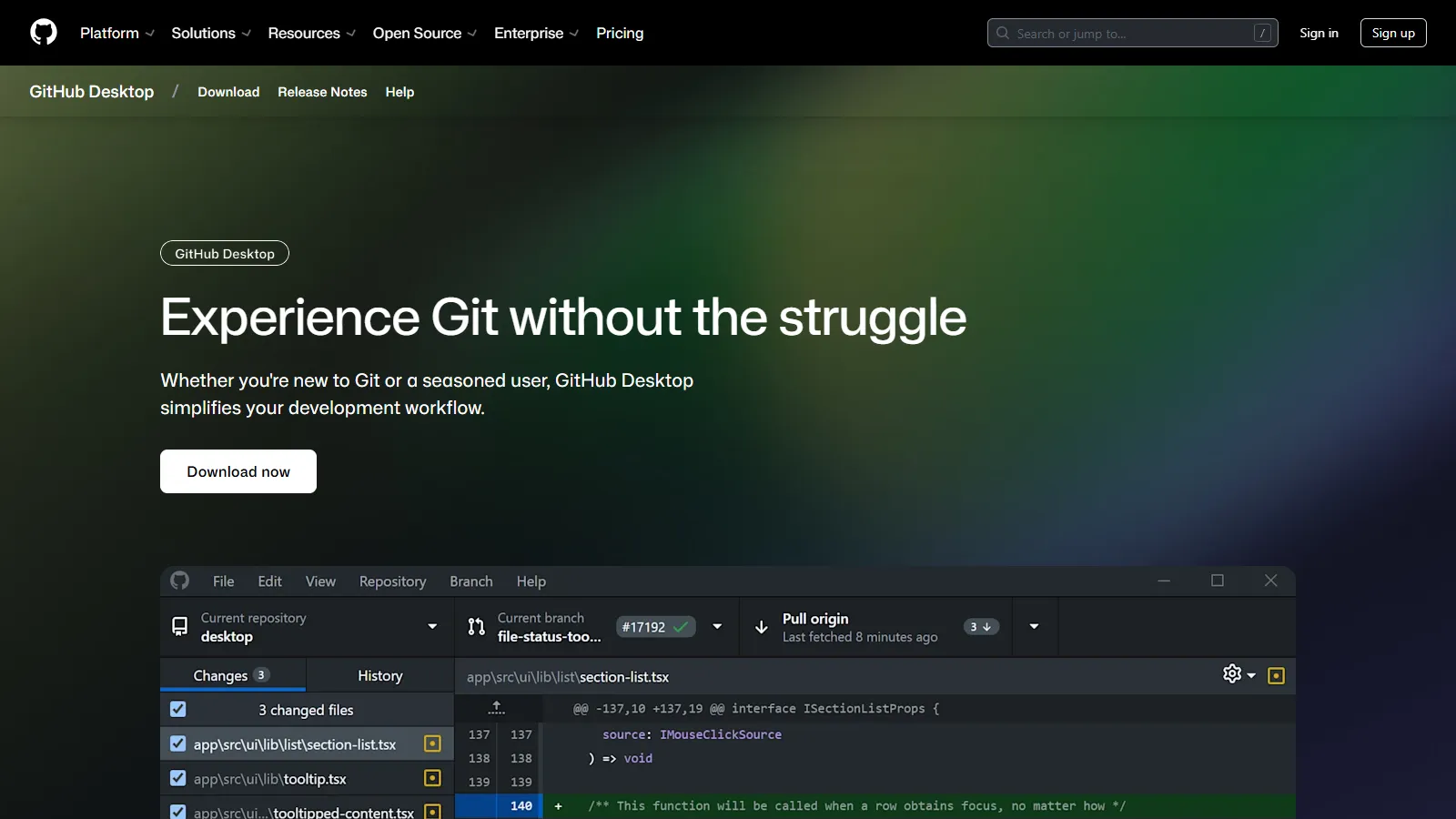Open the Current repository dropdown
The image size is (1456, 819).
click(430, 626)
